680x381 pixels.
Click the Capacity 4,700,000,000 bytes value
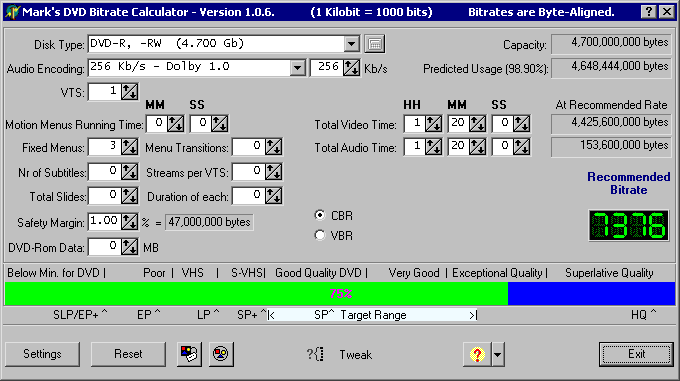click(x=611, y=44)
